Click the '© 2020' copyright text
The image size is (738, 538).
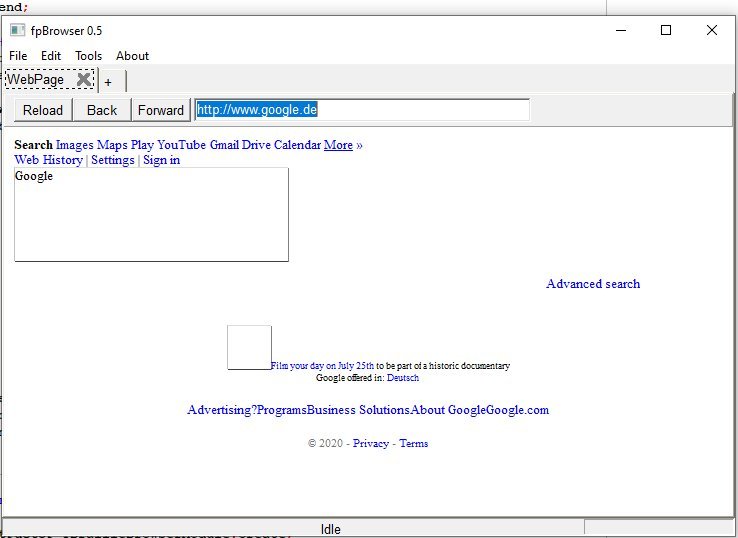[x=325, y=443]
